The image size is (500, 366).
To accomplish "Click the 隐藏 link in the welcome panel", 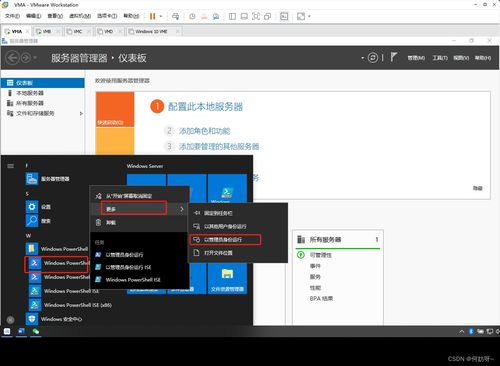I will (x=477, y=188).
